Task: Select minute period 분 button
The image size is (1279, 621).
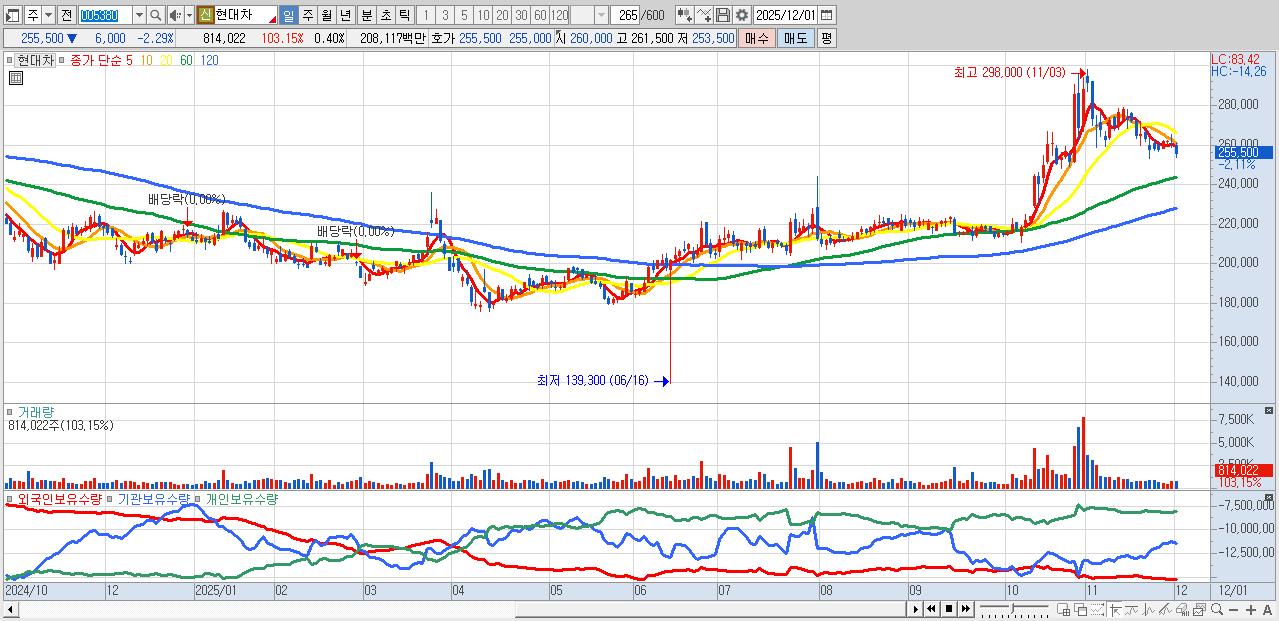Action: 366,15
